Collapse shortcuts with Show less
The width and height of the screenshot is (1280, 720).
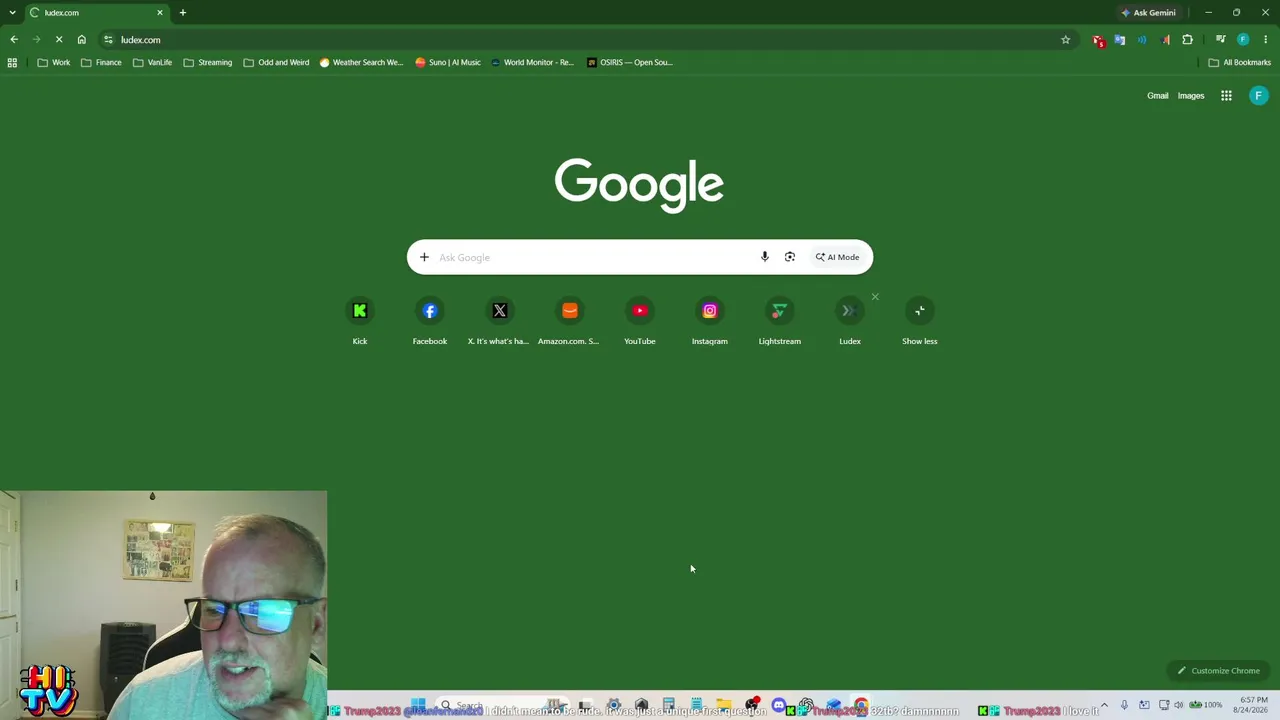point(920,321)
